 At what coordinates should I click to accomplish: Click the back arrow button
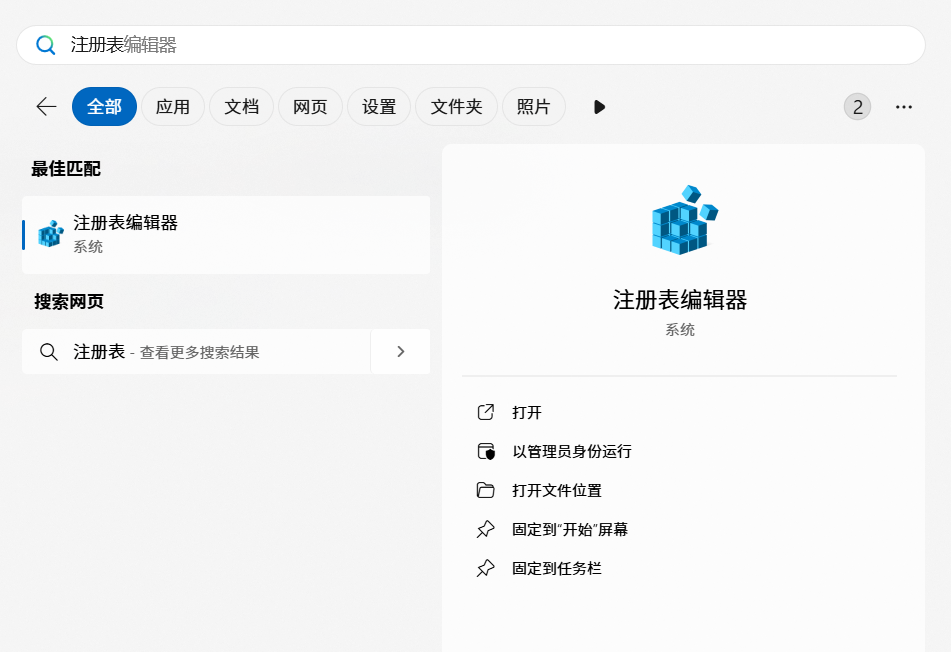[x=46, y=107]
